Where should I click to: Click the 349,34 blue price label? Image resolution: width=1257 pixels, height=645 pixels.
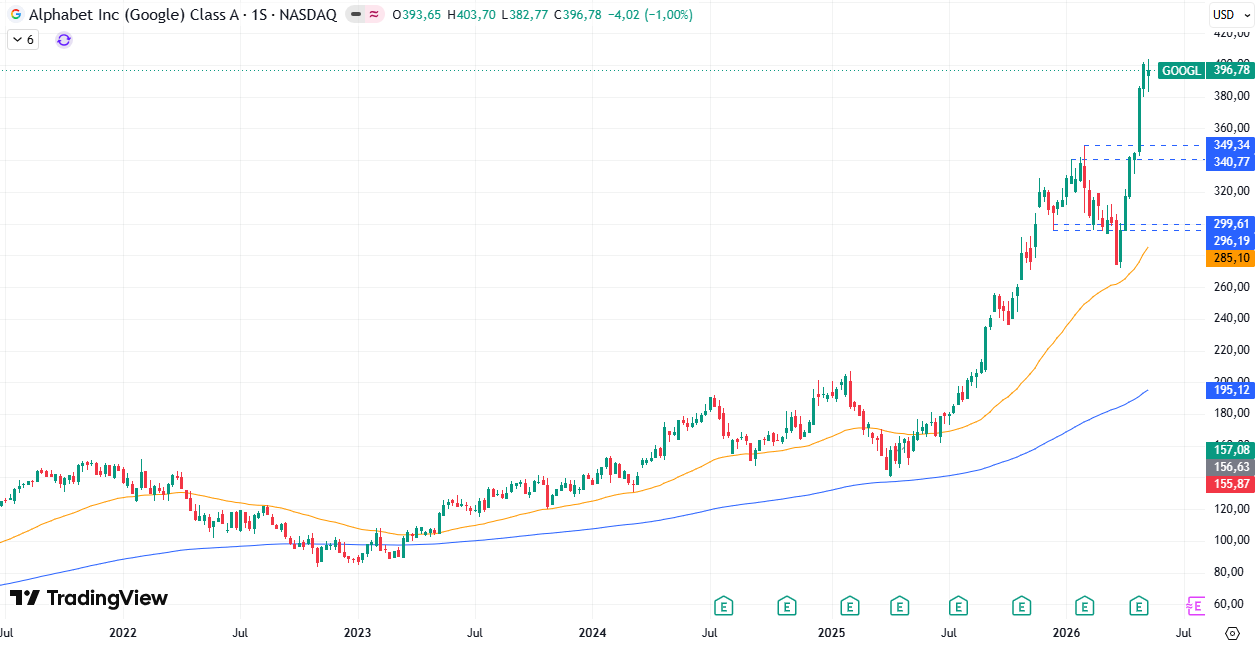point(1232,145)
